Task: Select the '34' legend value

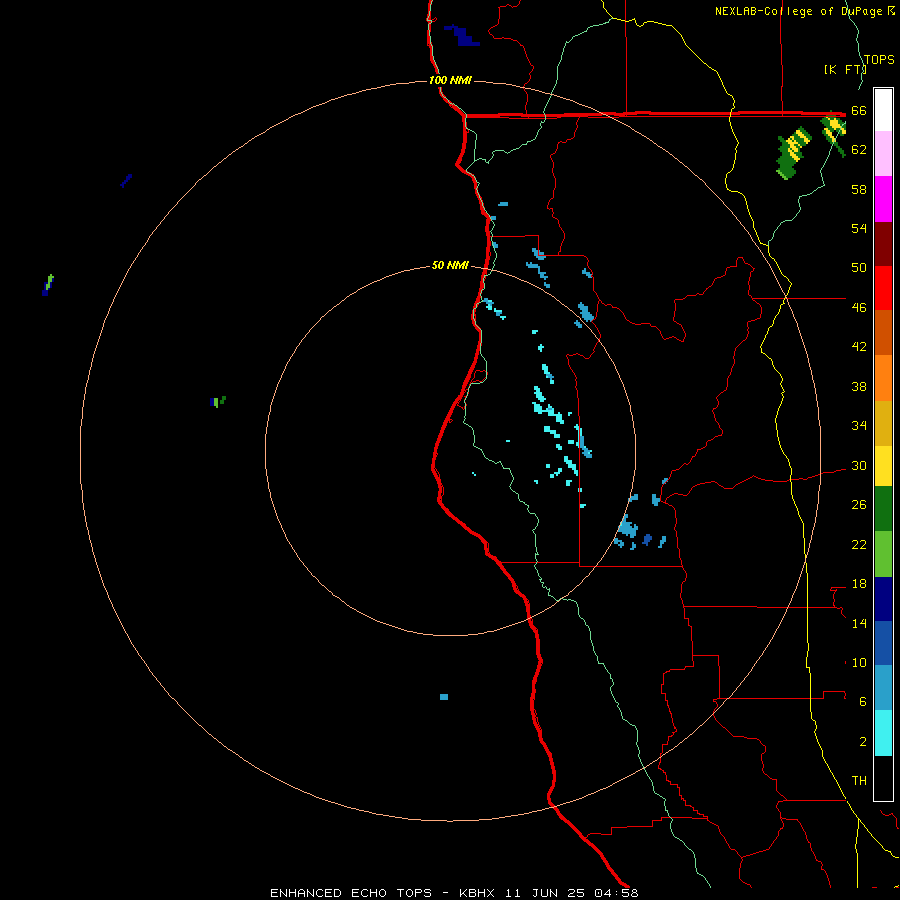Action: pyautogui.click(x=859, y=426)
